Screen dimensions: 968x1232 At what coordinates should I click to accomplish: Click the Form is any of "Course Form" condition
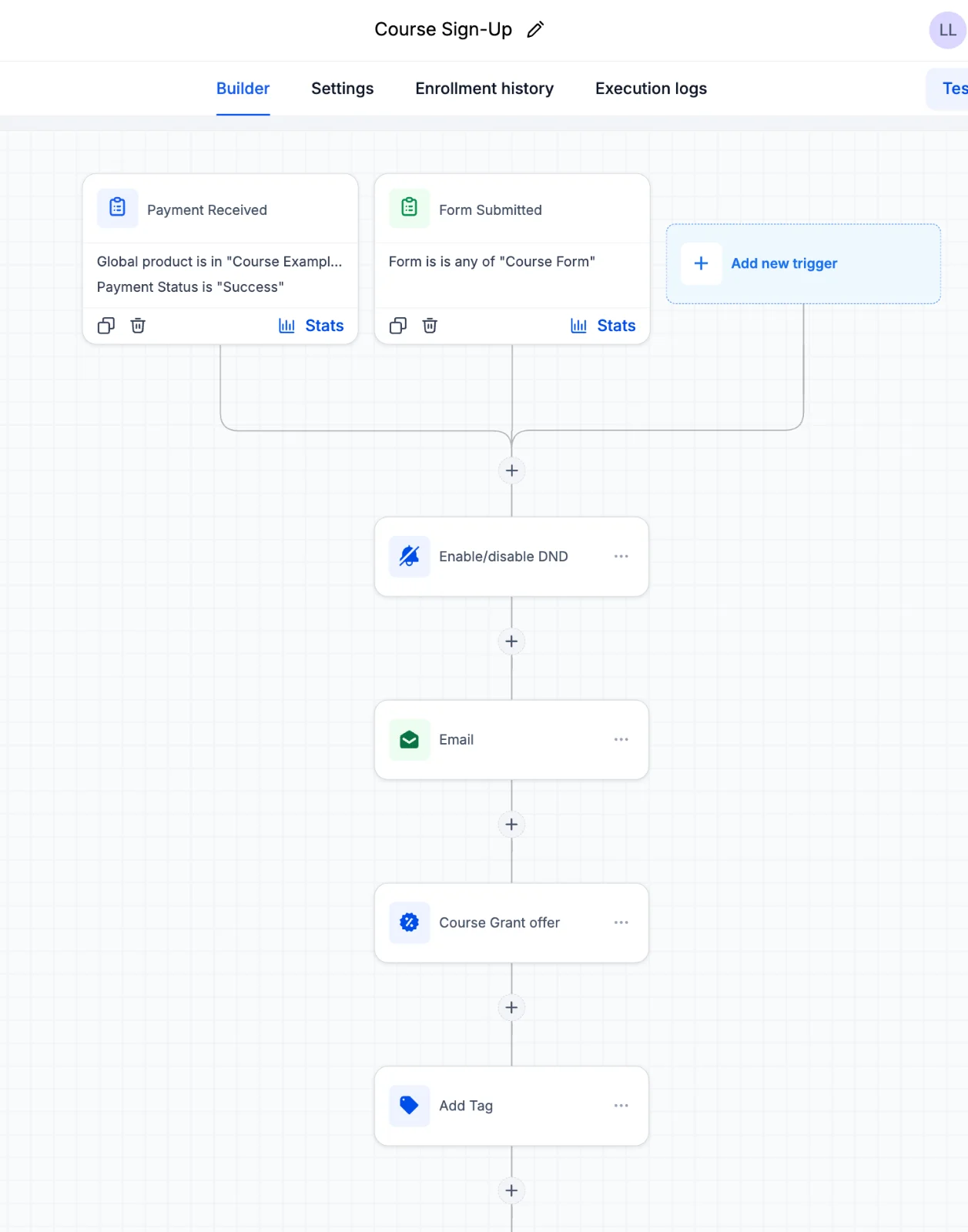[492, 262]
